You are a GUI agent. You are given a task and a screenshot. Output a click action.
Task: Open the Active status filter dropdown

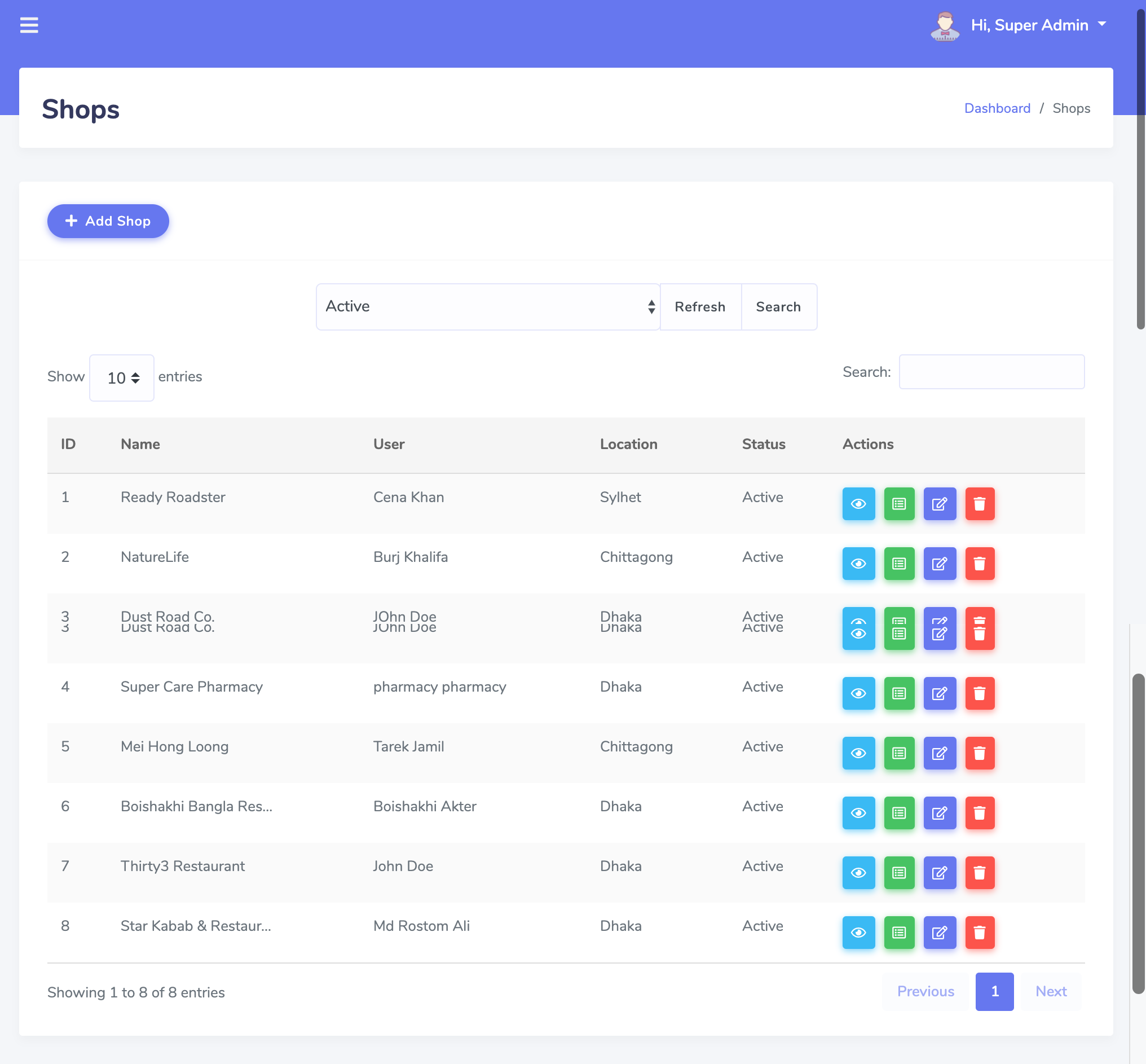(487, 307)
